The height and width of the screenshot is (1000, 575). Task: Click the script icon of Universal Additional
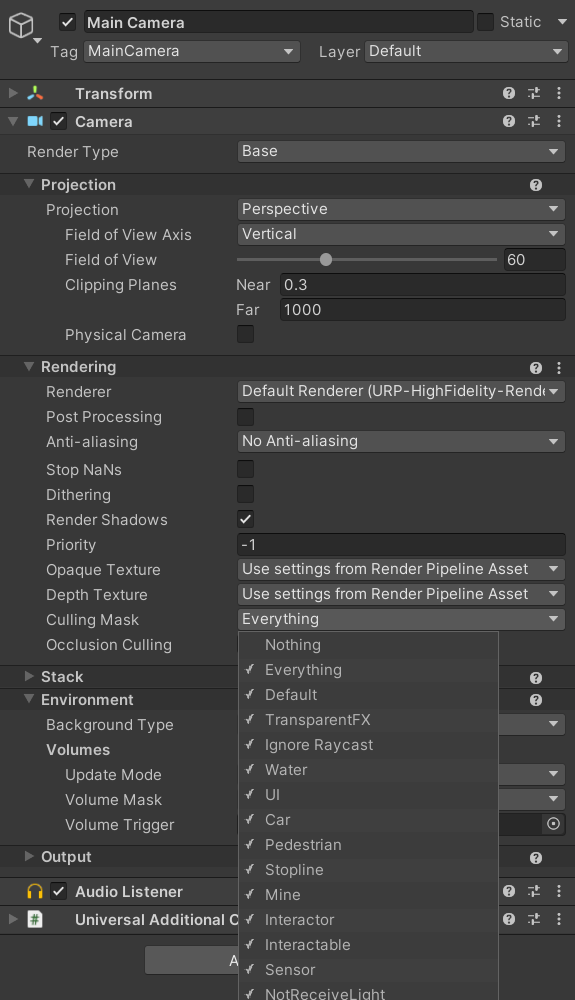coord(35,920)
